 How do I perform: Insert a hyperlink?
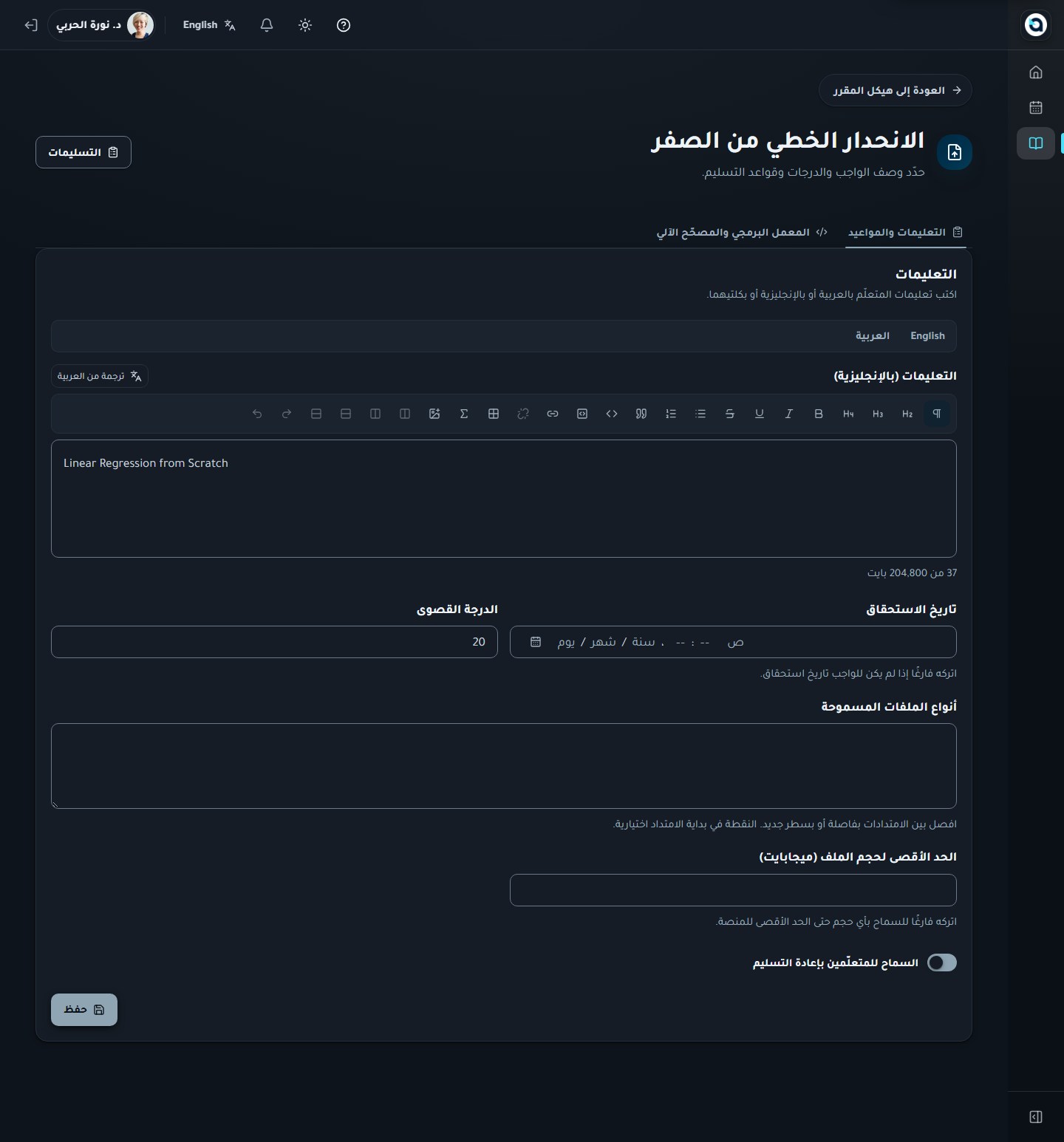click(x=553, y=414)
